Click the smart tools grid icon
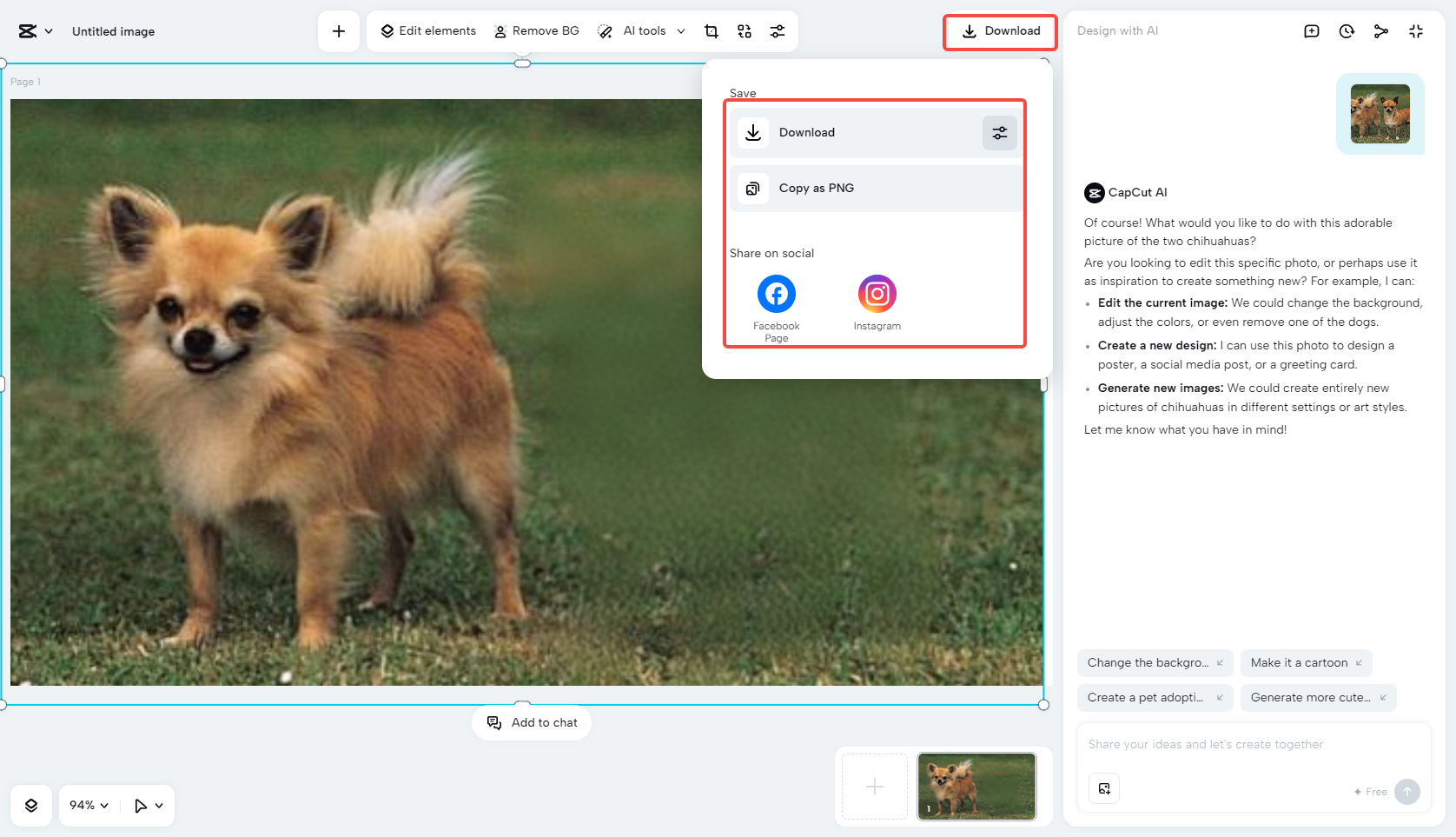Viewport: 1456px width, 837px height. 745,31
